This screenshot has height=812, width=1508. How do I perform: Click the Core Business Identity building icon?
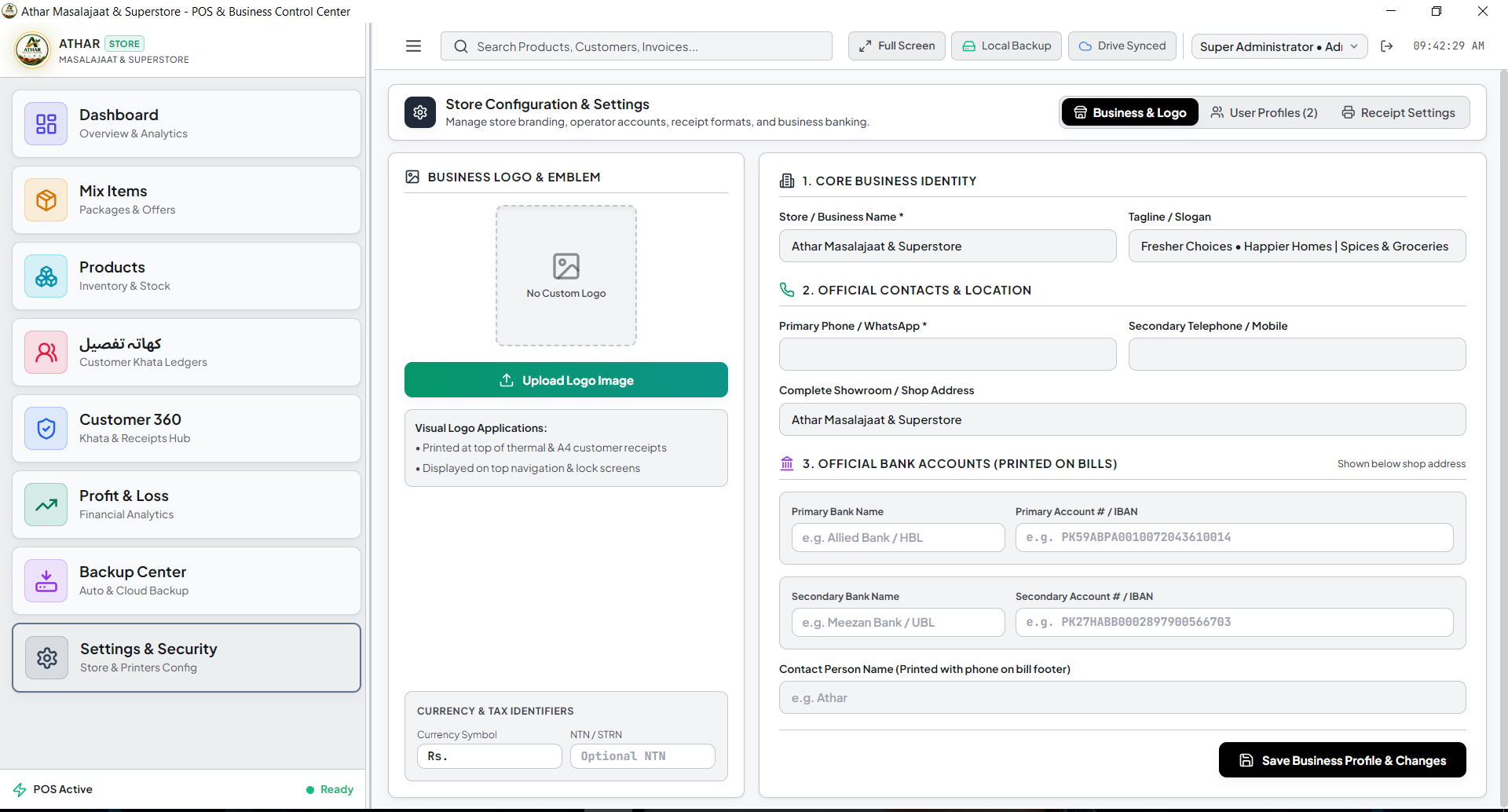787,181
